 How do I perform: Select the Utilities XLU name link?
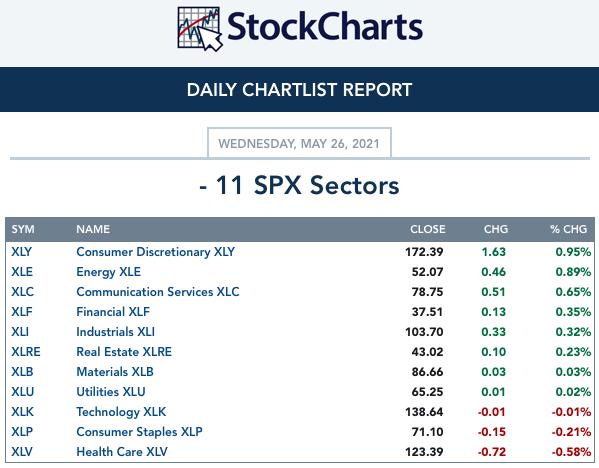pos(111,392)
